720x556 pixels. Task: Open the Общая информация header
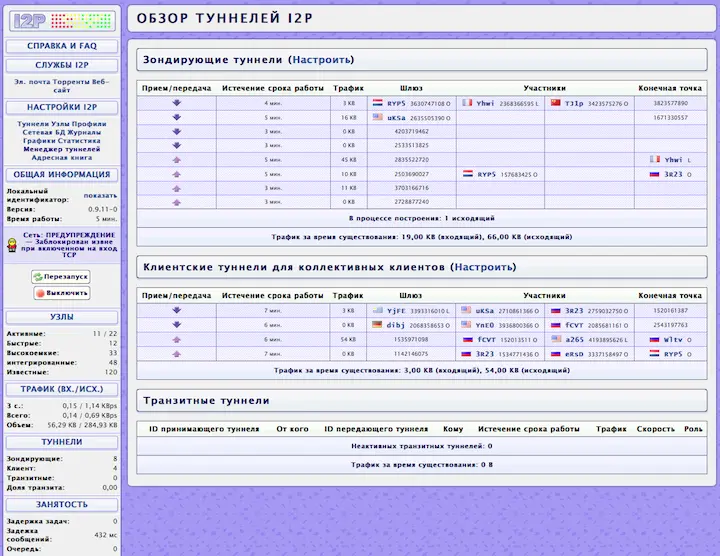point(62,174)
